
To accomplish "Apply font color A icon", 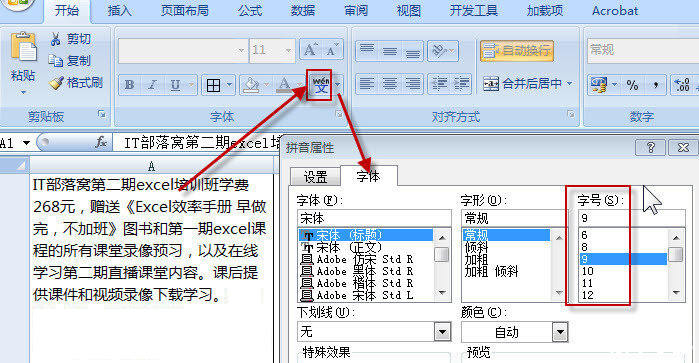I will [284, 85].
